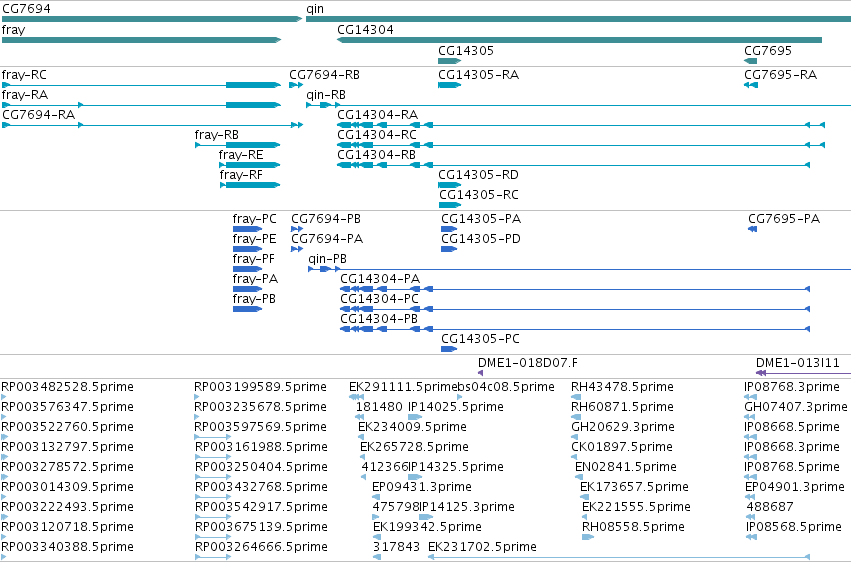Open CG7695-RA transcript label
This screenshot has width=851, height=562.
coord(780,75)
